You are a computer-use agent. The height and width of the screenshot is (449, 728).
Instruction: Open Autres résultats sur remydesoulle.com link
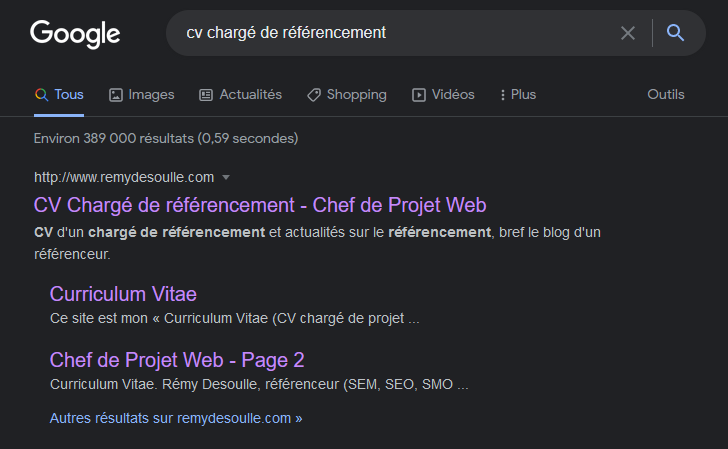coord(176,418)
